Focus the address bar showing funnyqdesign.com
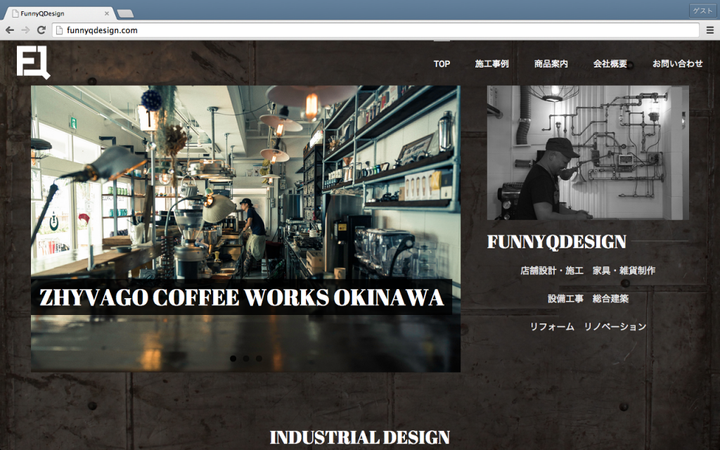Viewport: 720px width, 450px height. click(x=376, y=30)
